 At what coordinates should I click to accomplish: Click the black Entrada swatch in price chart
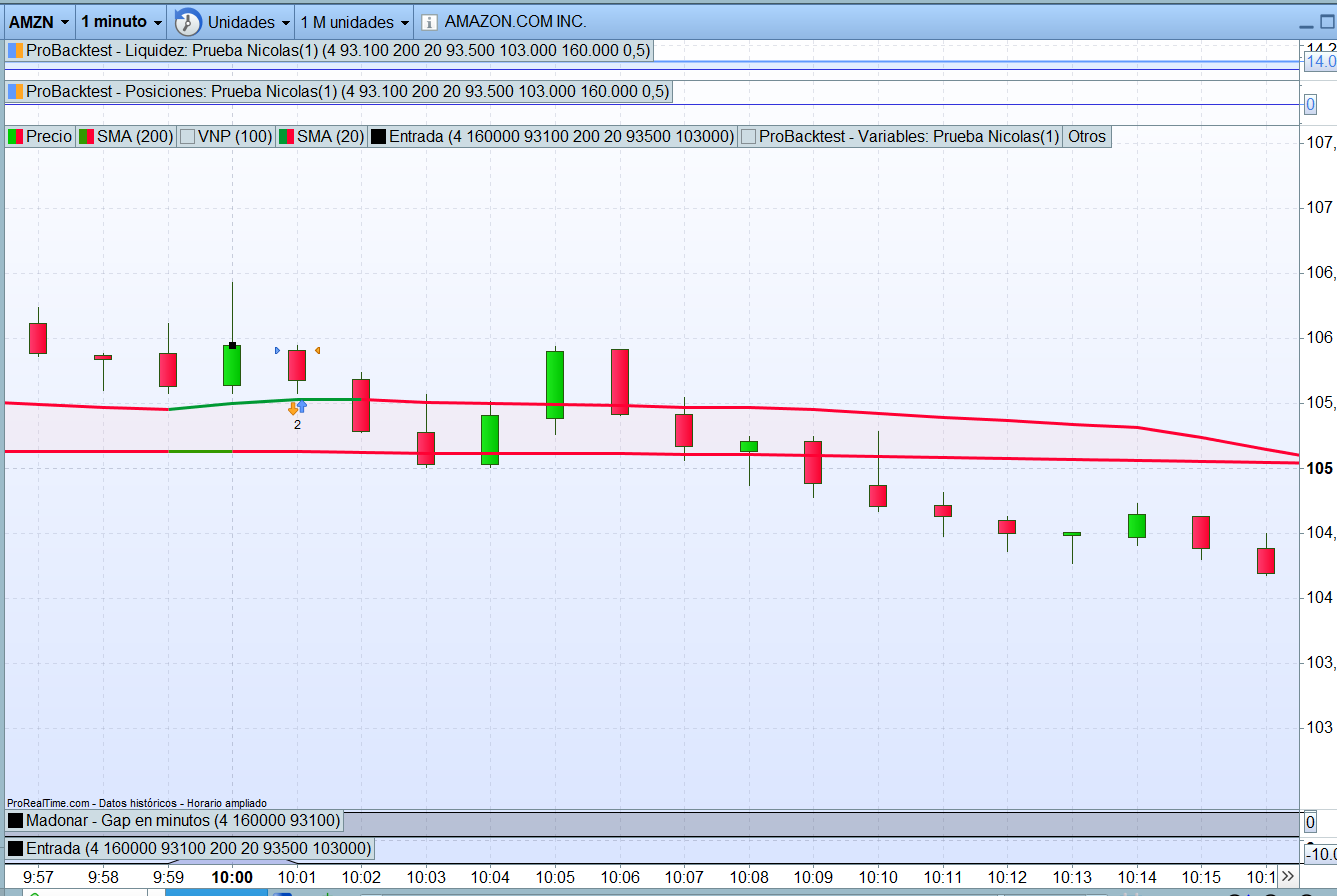pos(379,136)
